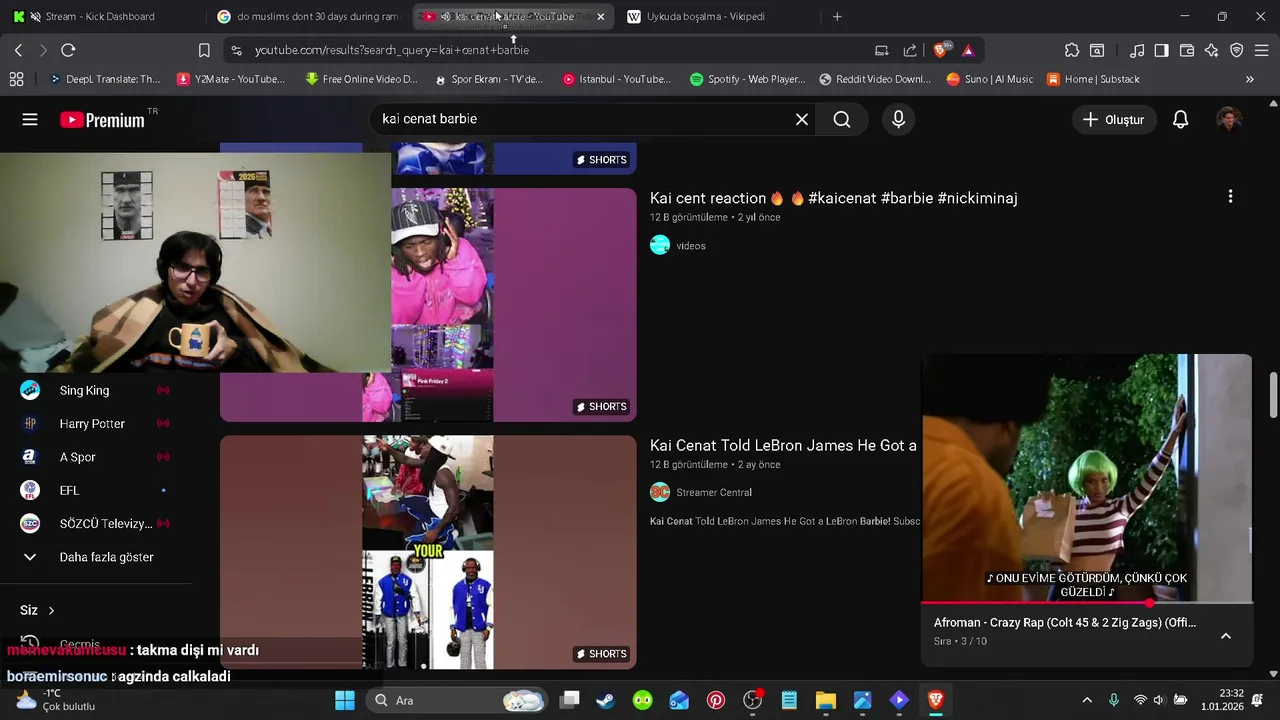Click the YouTube search magnifier button
The width and height of the screenshot is (1280, 720).
pyautogui.click(x=842, y=119)
